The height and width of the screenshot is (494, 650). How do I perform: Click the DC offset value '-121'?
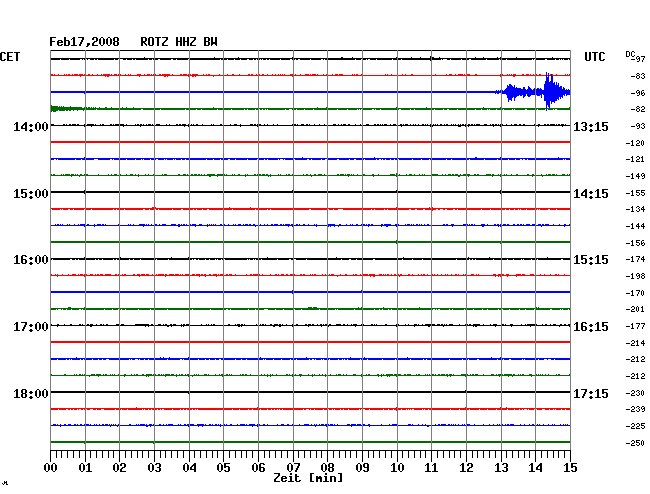coord(635,159)
